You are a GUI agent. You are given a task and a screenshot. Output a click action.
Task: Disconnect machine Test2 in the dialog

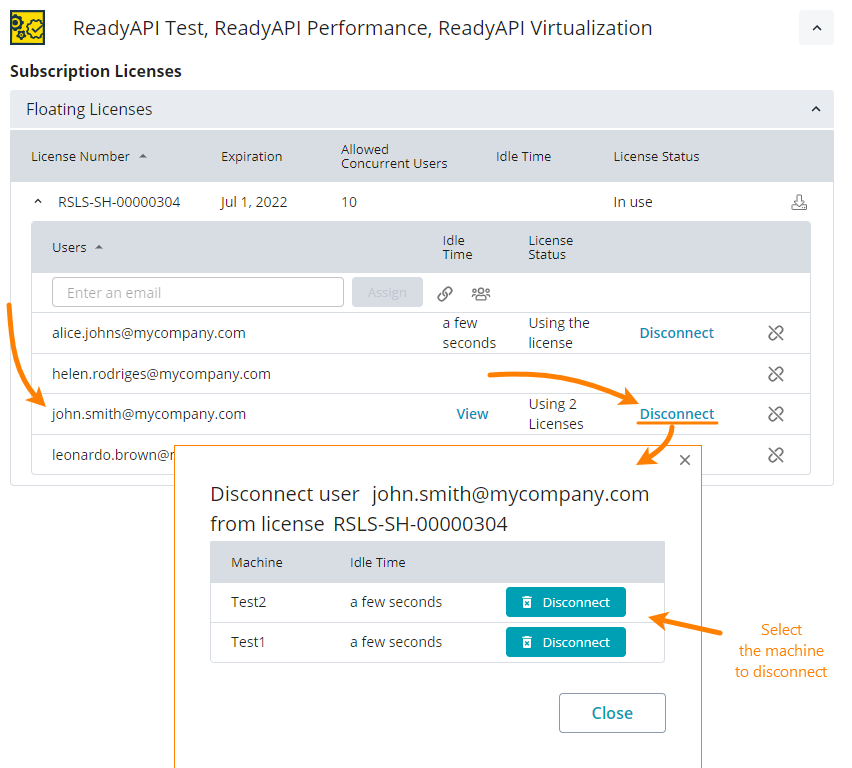point(566,602)
